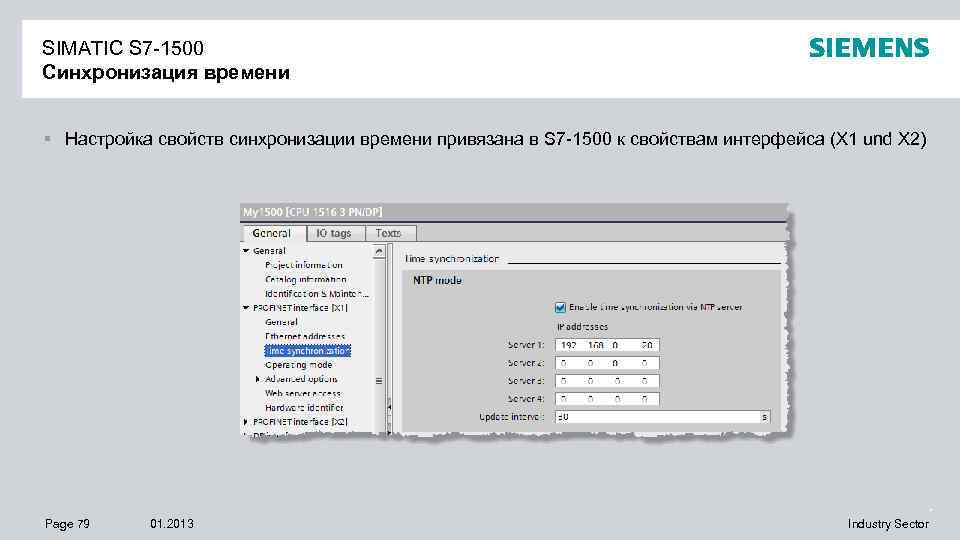
Task: Click the My1500 [CPU 1516-3 PN/DP] title
Action: tap(312, 212)
